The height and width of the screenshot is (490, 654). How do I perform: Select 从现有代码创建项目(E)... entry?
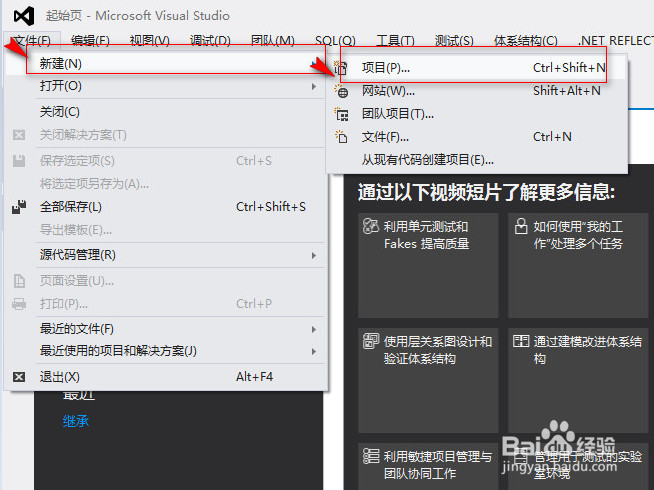[x=477, y=160]
